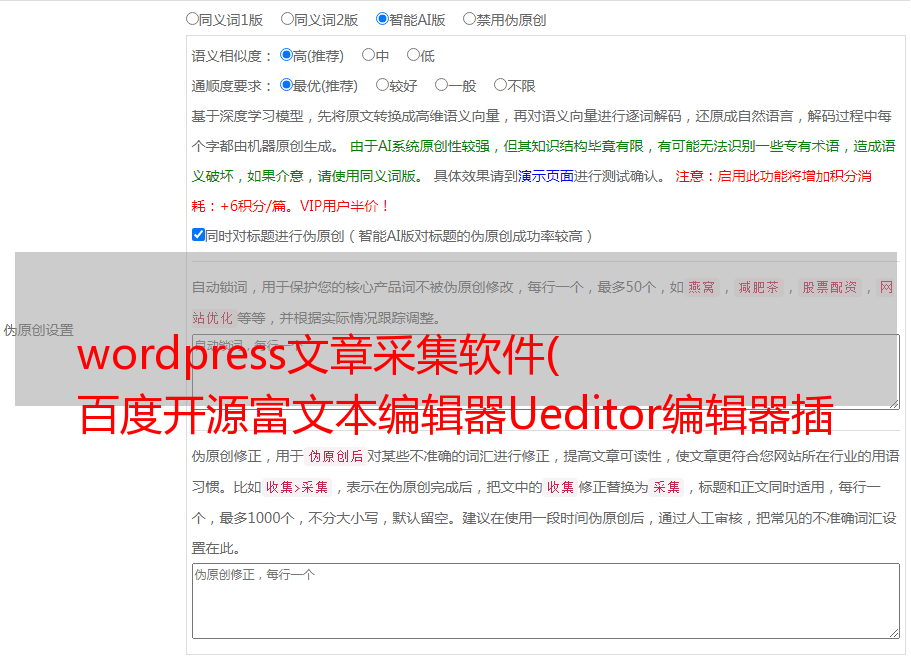The height and width of the screenshot is (658, 911).
Task: Click the 伪原创设置 label
Action: point(39,330)
